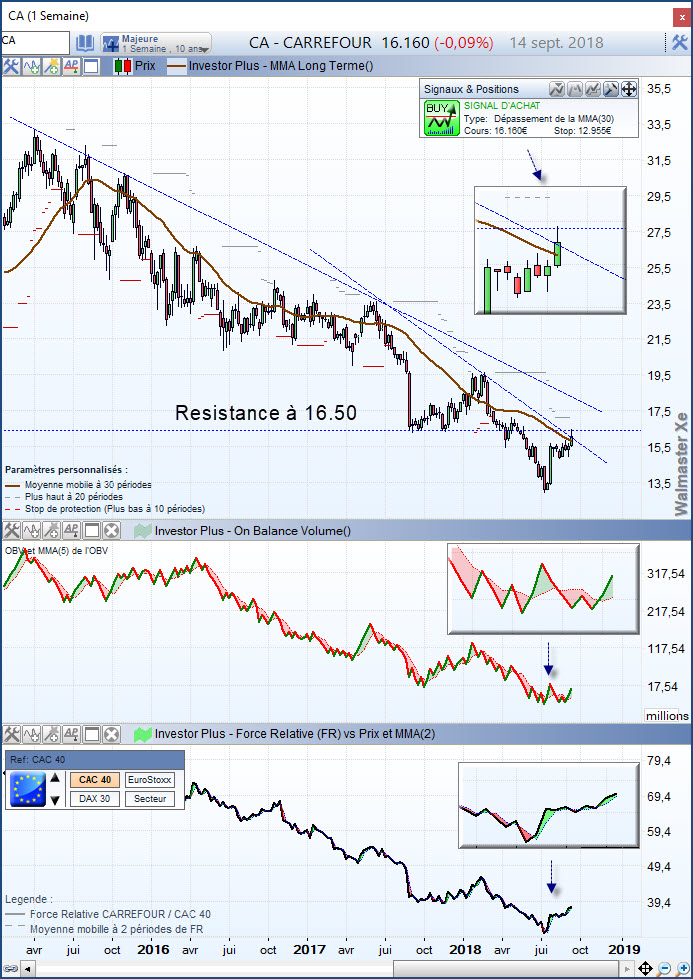Open the price chart settings tools icon
This screenshot has height=979, width=693.
11,66
